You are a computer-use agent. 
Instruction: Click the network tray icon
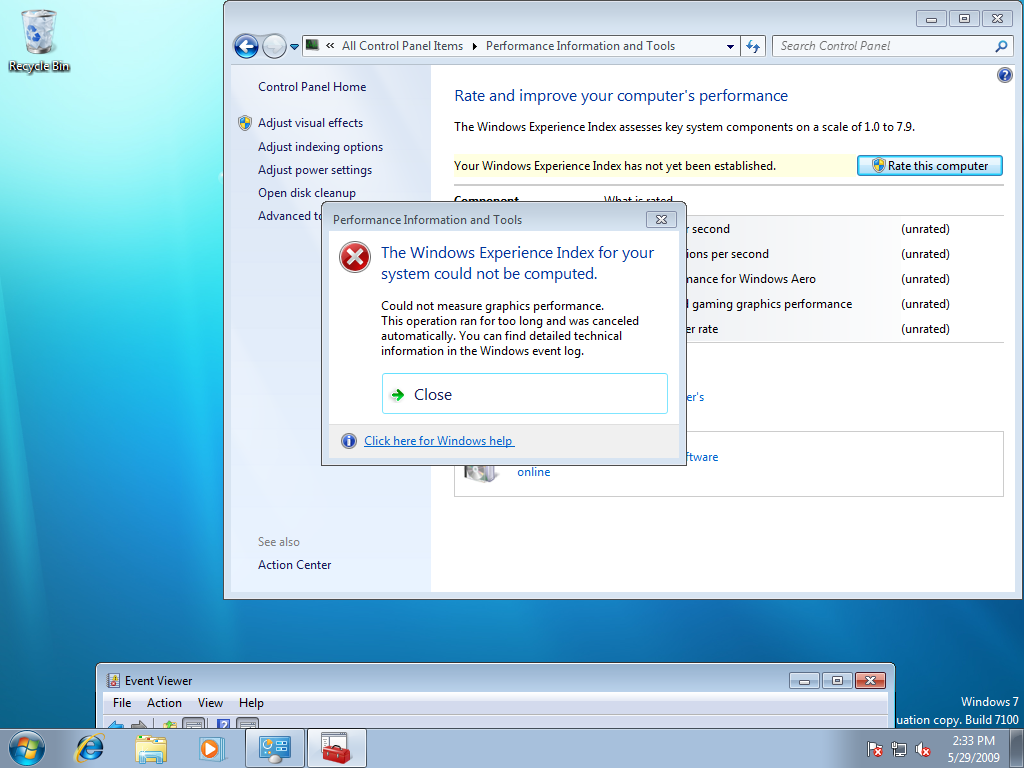click(899, 748)
